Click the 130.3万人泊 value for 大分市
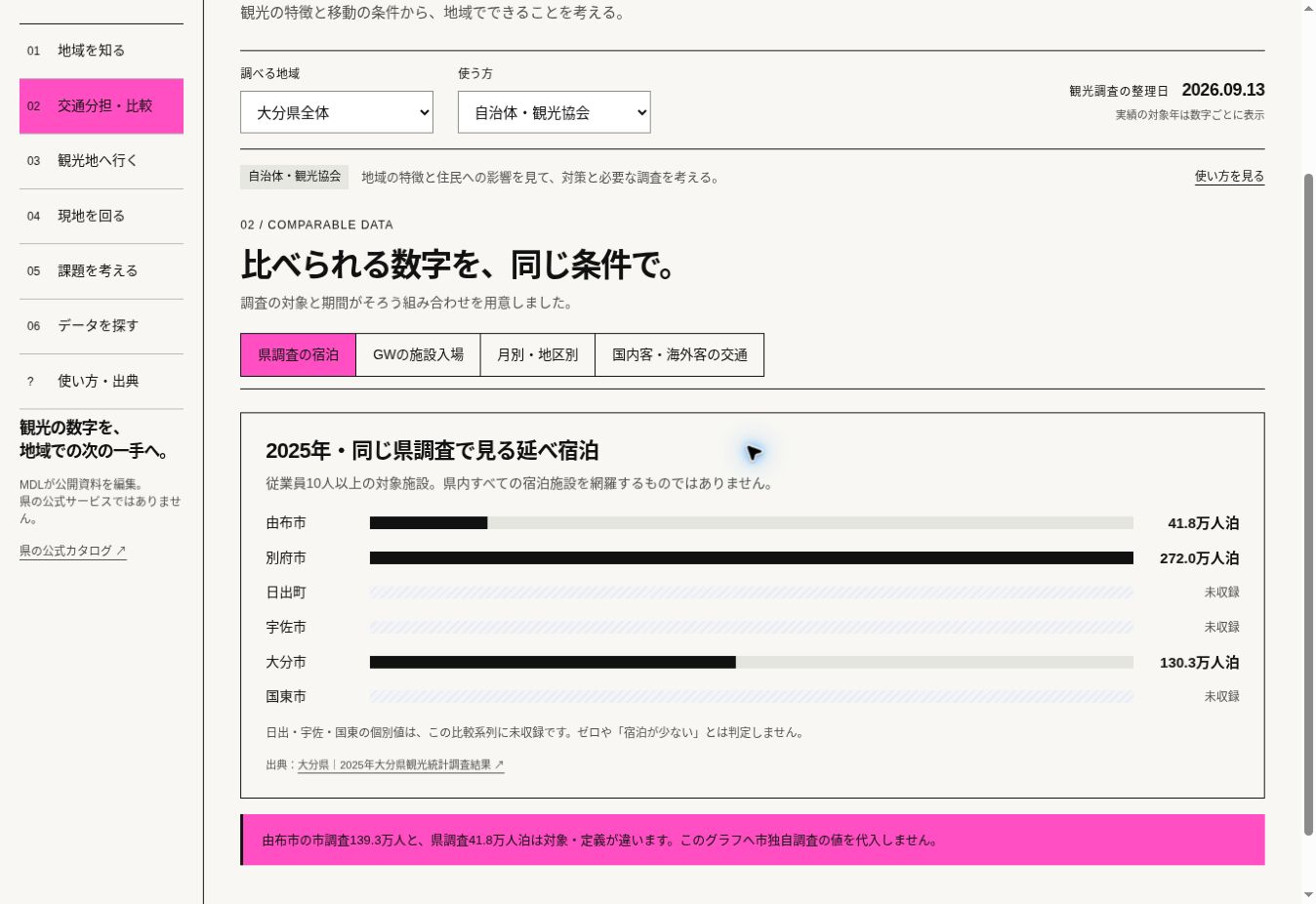The width and height of the screenshot is (1316, 904). 1199,663
